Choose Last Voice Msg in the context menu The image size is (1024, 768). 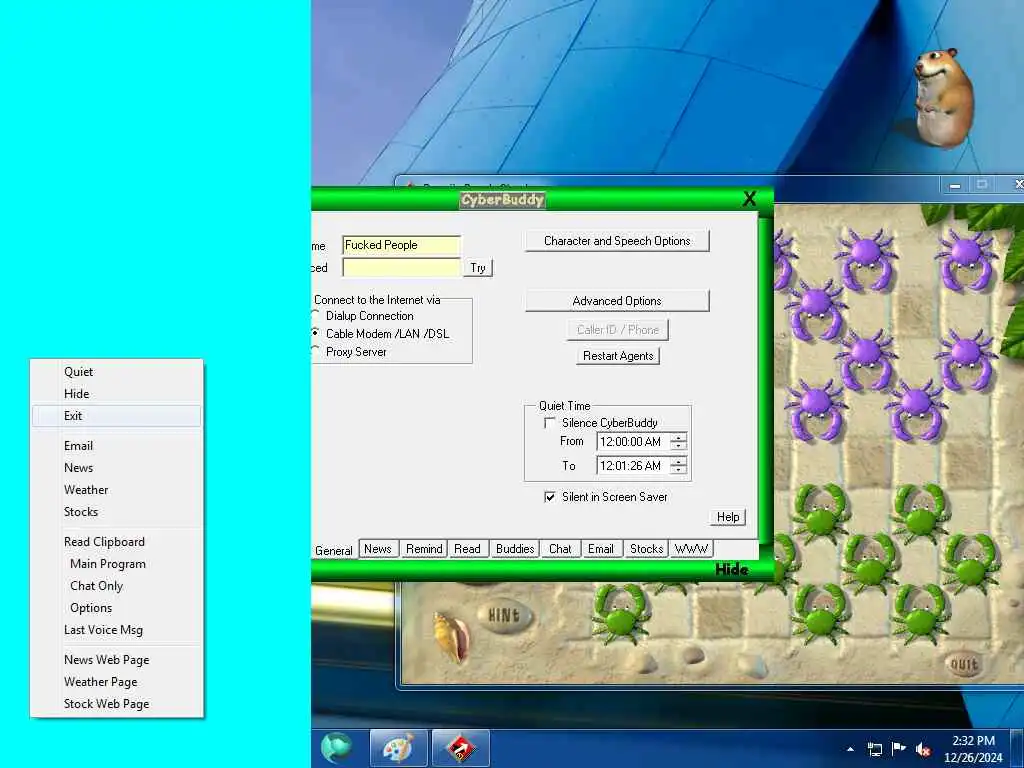[117, 630]
